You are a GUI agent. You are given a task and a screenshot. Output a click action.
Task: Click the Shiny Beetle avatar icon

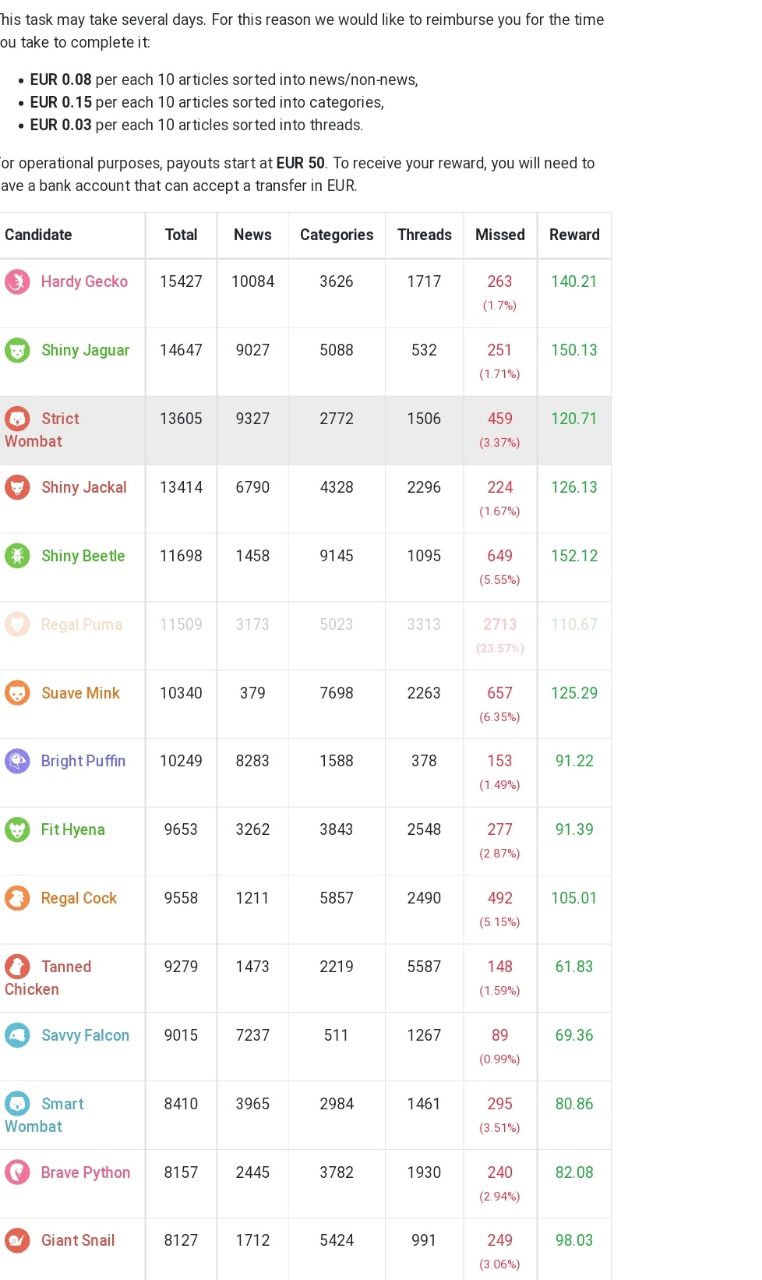(17, 556)
